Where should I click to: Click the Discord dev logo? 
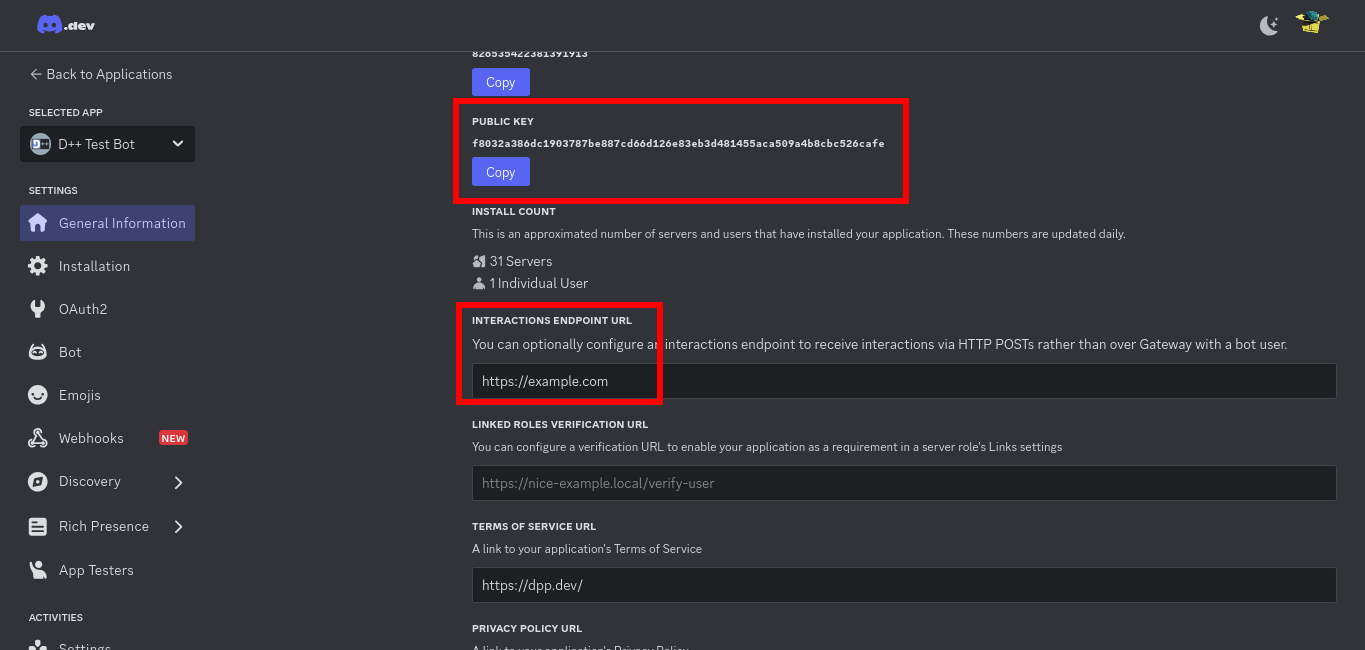pos(66,25)
